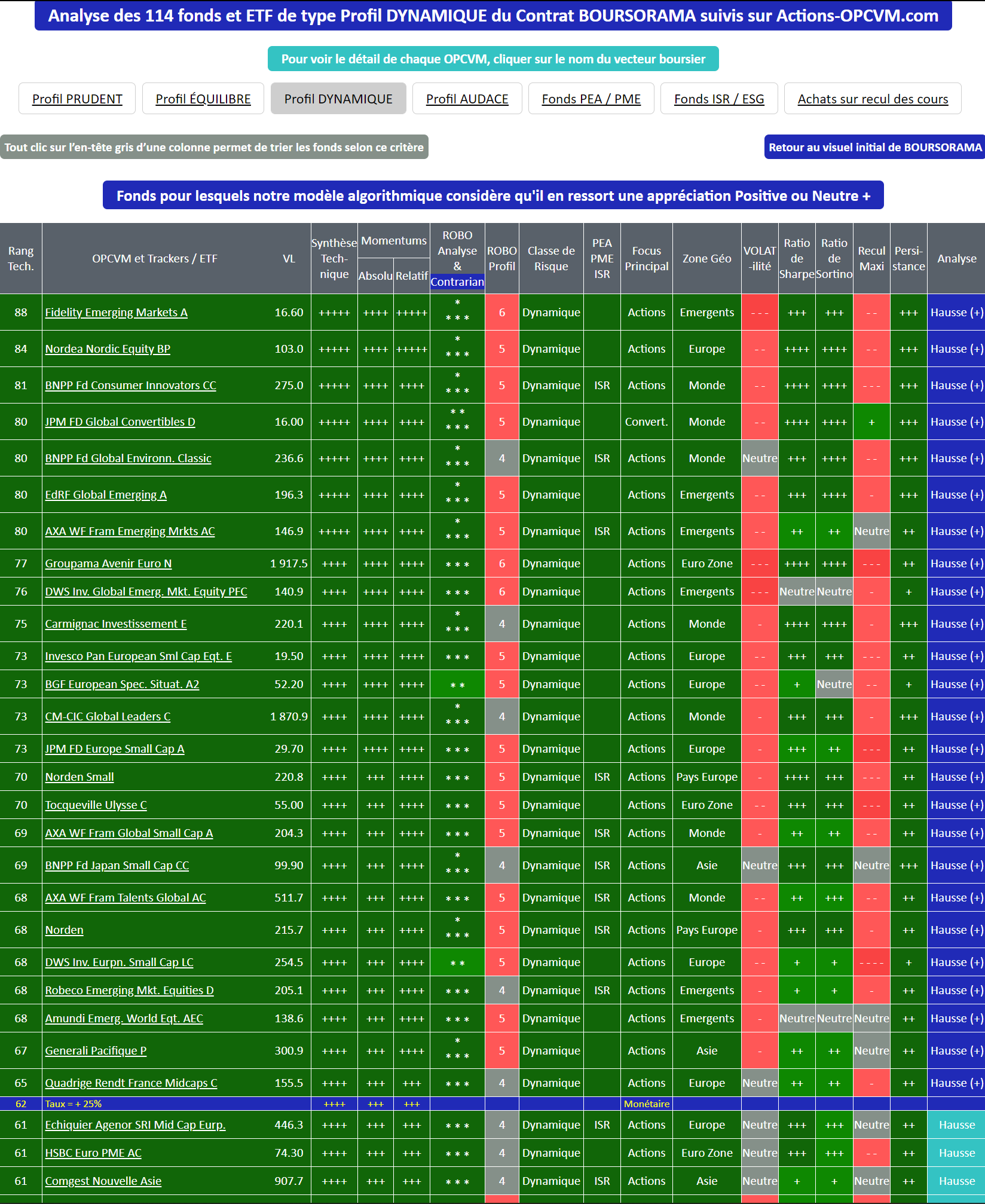This screenshot has height=1204, width=985.
Task: Sort by Recul Maxi column header
Action: pos(871,258)
